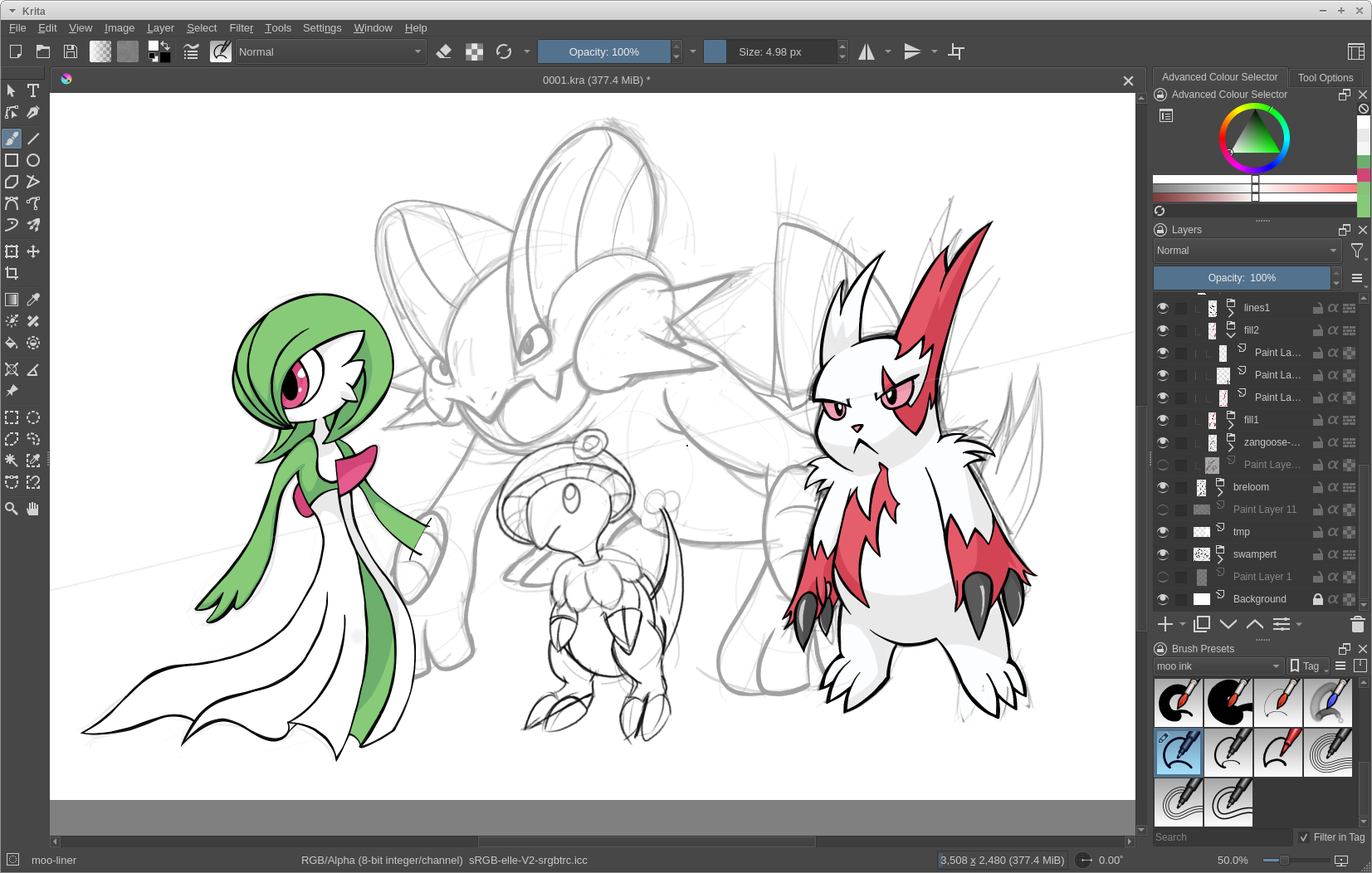The height and width of the screenshot is (873, 1372).
Task: Select the Transform tool
Action: pyautogui.click(x=12, y=251)
